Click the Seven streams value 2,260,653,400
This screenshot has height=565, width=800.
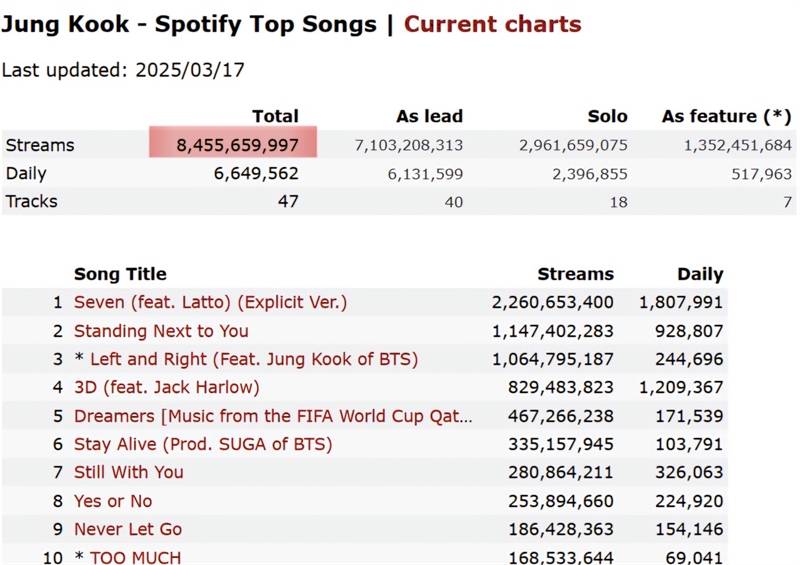[553, 302]
